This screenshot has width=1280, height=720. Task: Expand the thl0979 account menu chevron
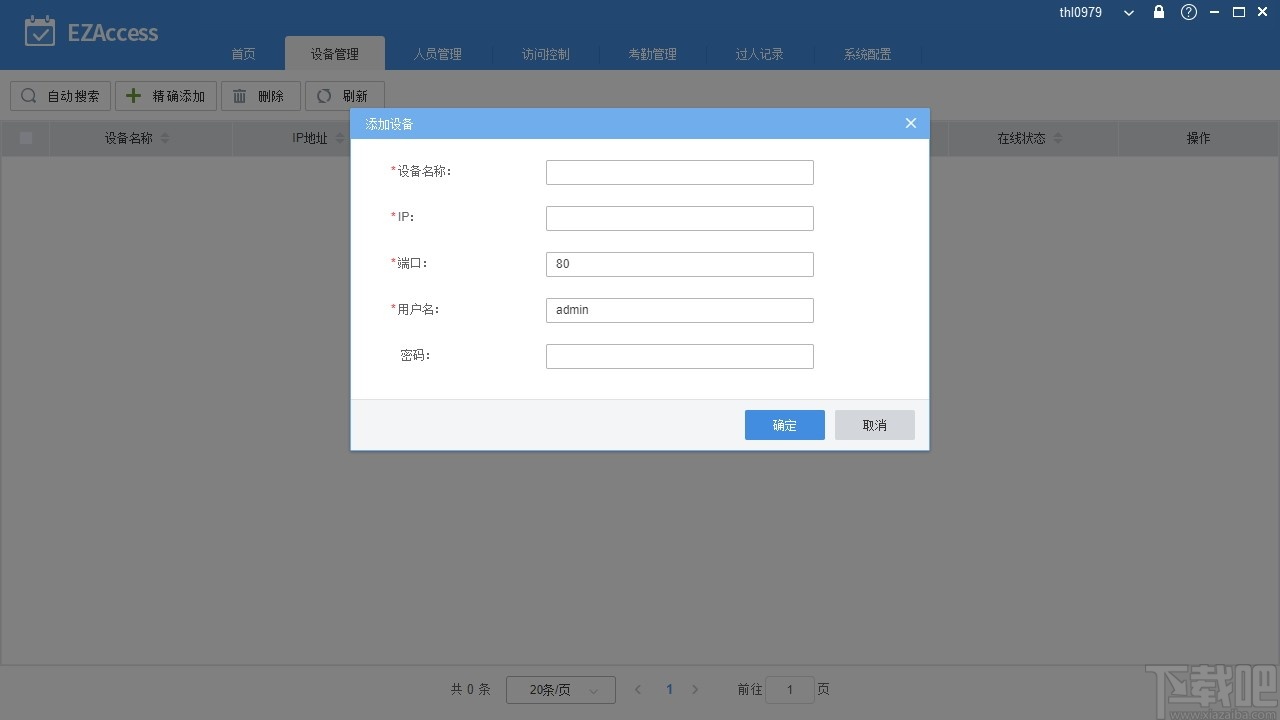pyautogui.click(x=1128, y=12)
